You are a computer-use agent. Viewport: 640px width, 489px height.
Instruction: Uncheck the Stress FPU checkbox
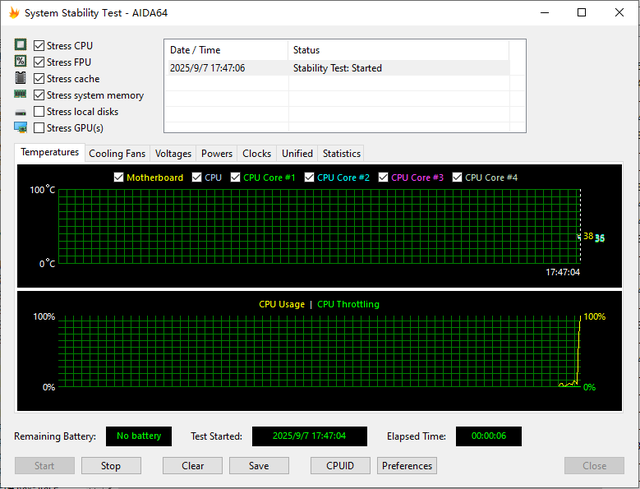point(39,62)
